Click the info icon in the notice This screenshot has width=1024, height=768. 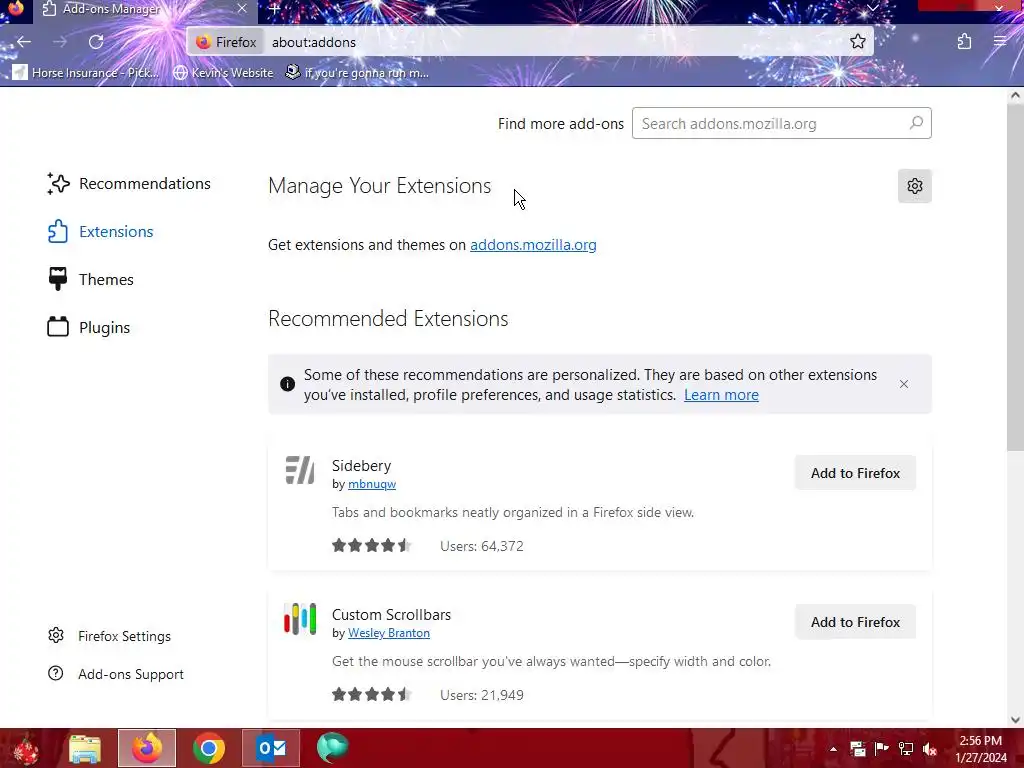[x=287, y=384]
